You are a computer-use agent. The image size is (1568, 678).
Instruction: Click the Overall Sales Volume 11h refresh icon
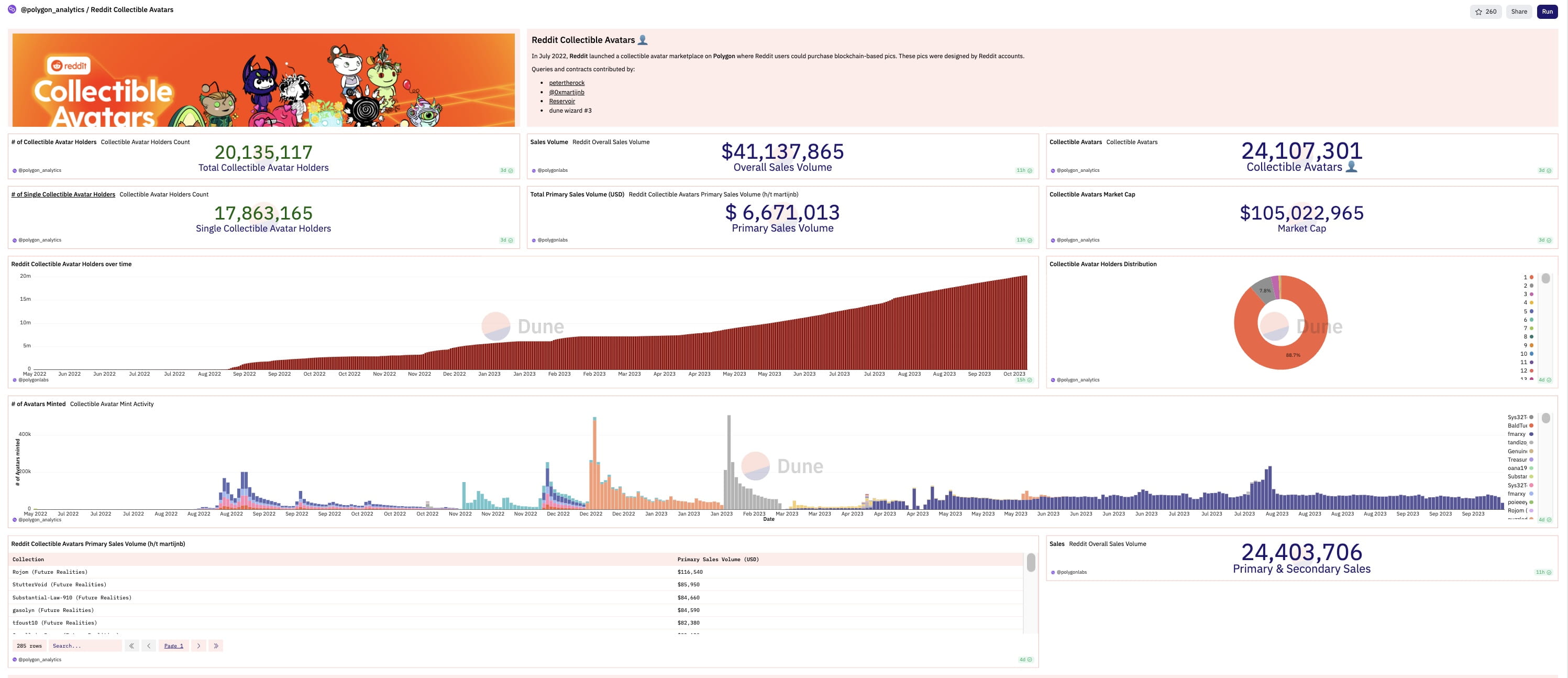point(1030,171)
